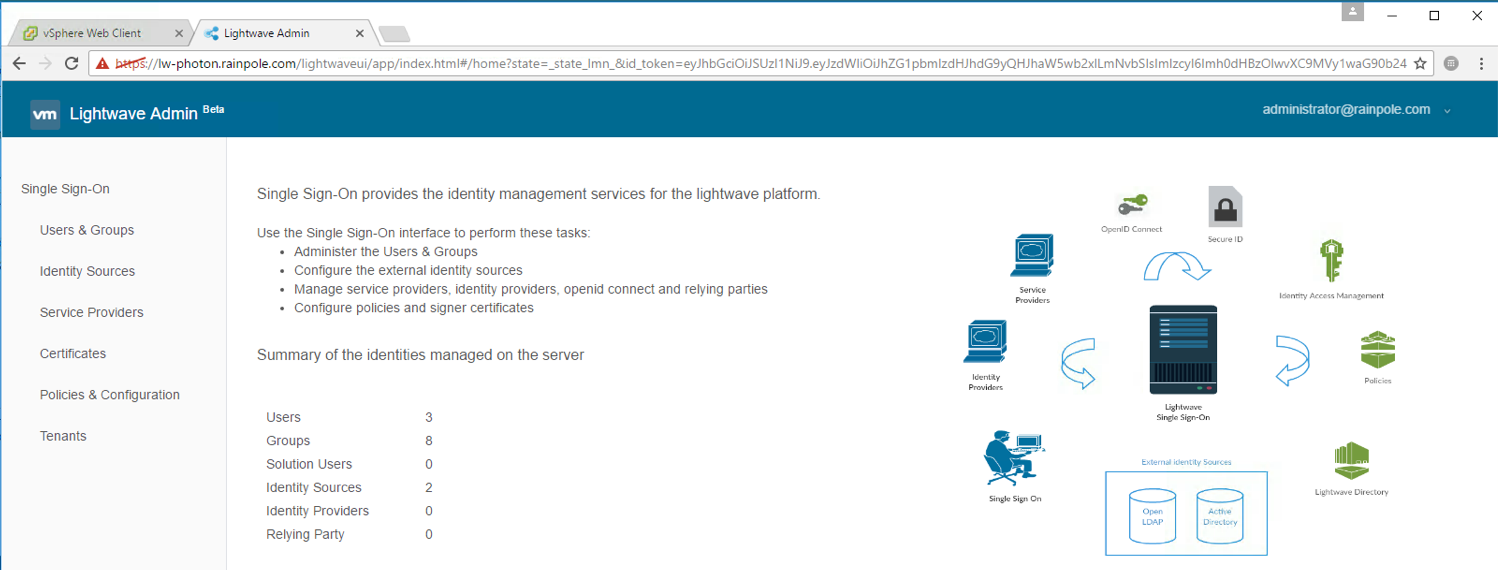Click the grey extension icon beside bookmark star
1498x570 pixels.
[x=1451, y=63]
